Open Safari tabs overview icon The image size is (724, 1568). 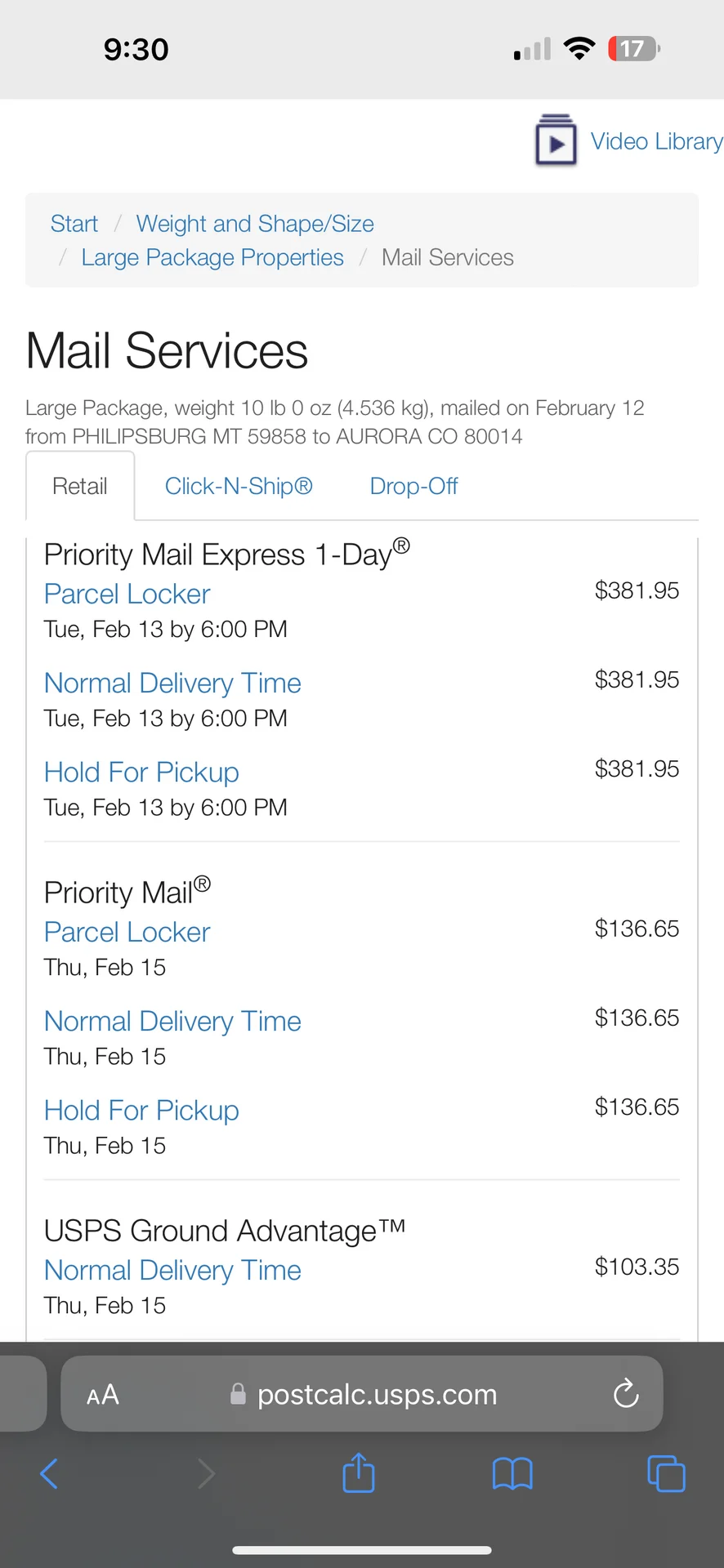point(666,1474)
